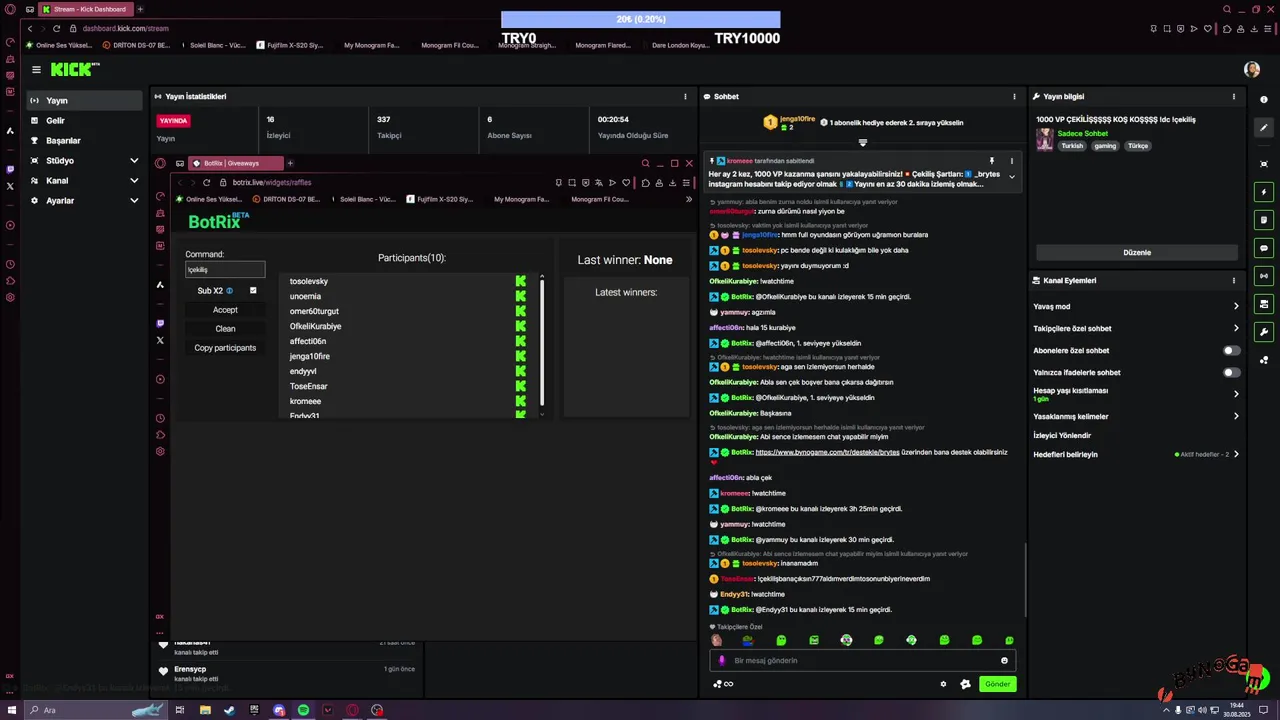
Task: Click the green Gönder button
Action: [997, 684]
